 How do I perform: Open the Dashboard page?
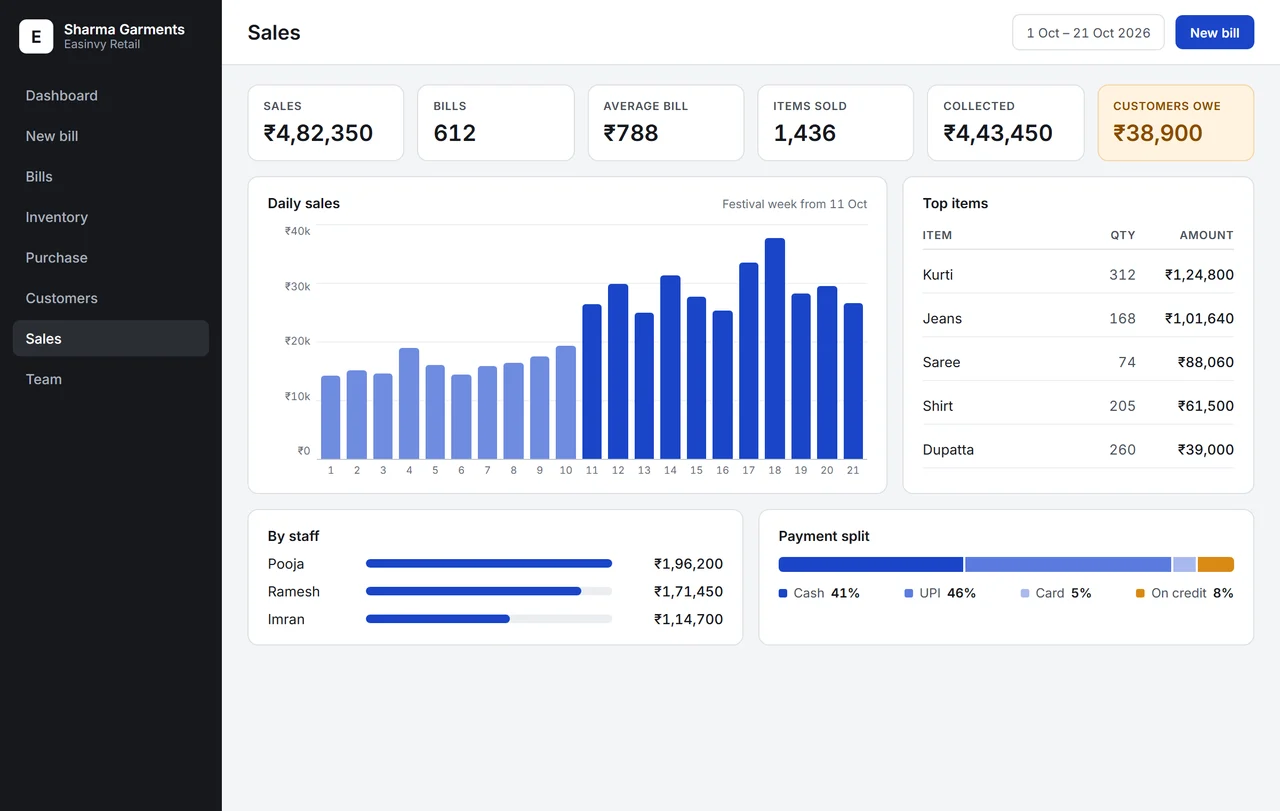tap(110, 96)
